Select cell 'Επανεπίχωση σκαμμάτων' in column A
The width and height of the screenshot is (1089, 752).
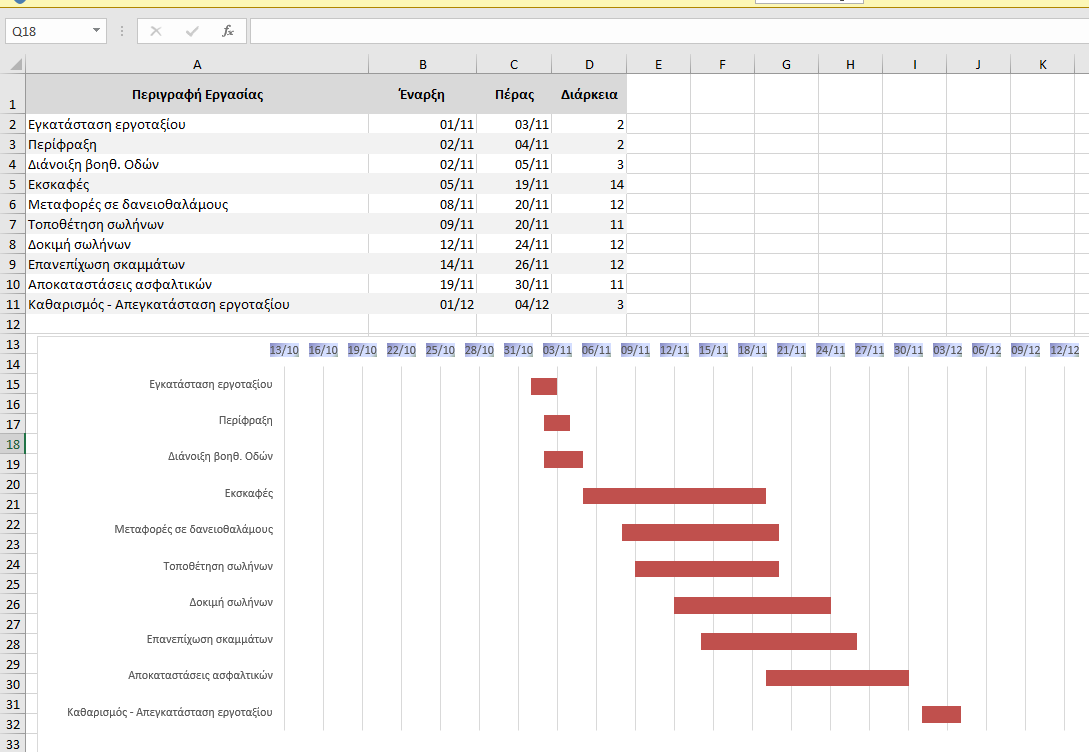[x=197, y=265]
